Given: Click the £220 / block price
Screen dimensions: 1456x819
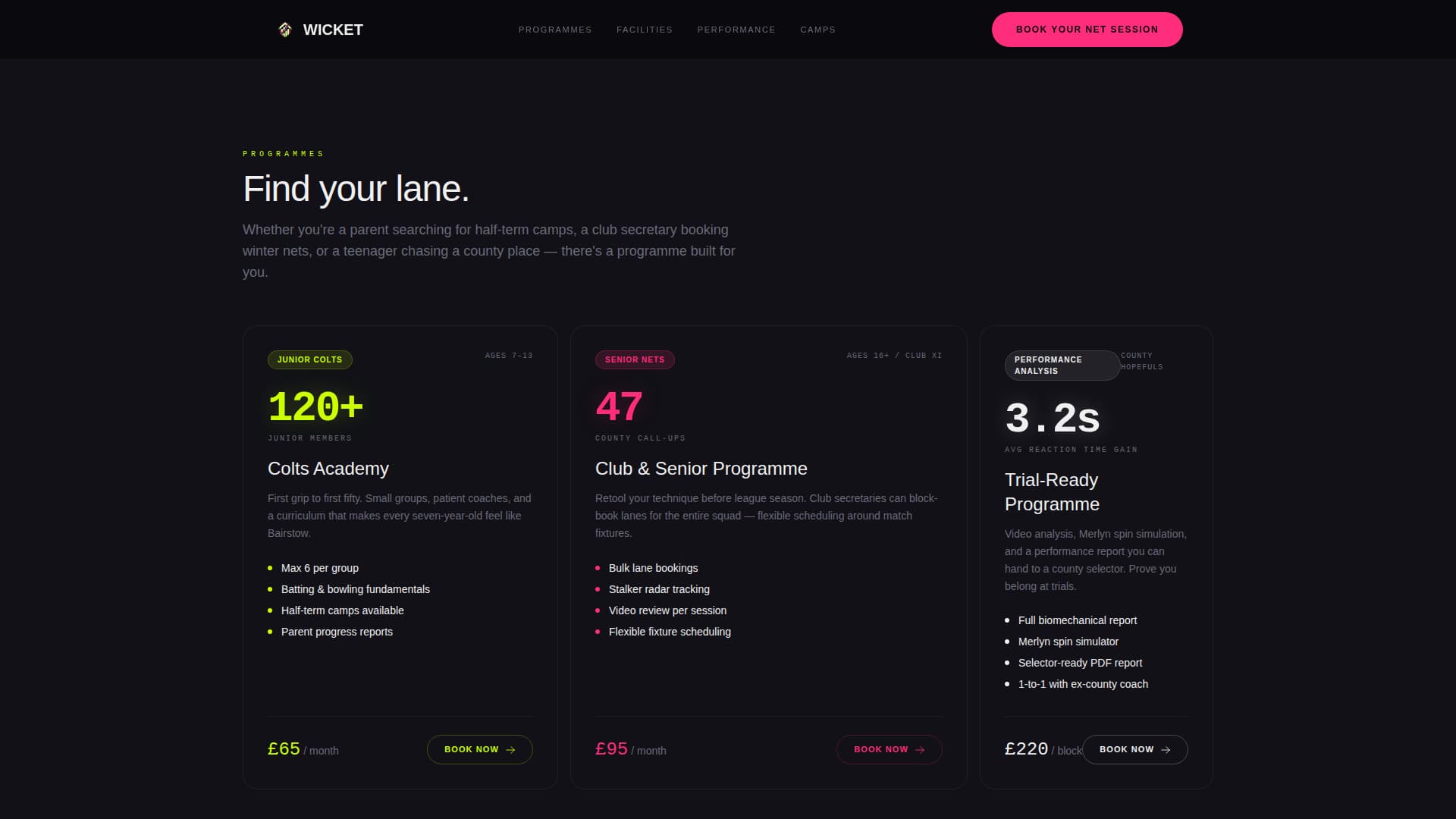Looking at the screenshot, I should click(x=1043, y=749).
